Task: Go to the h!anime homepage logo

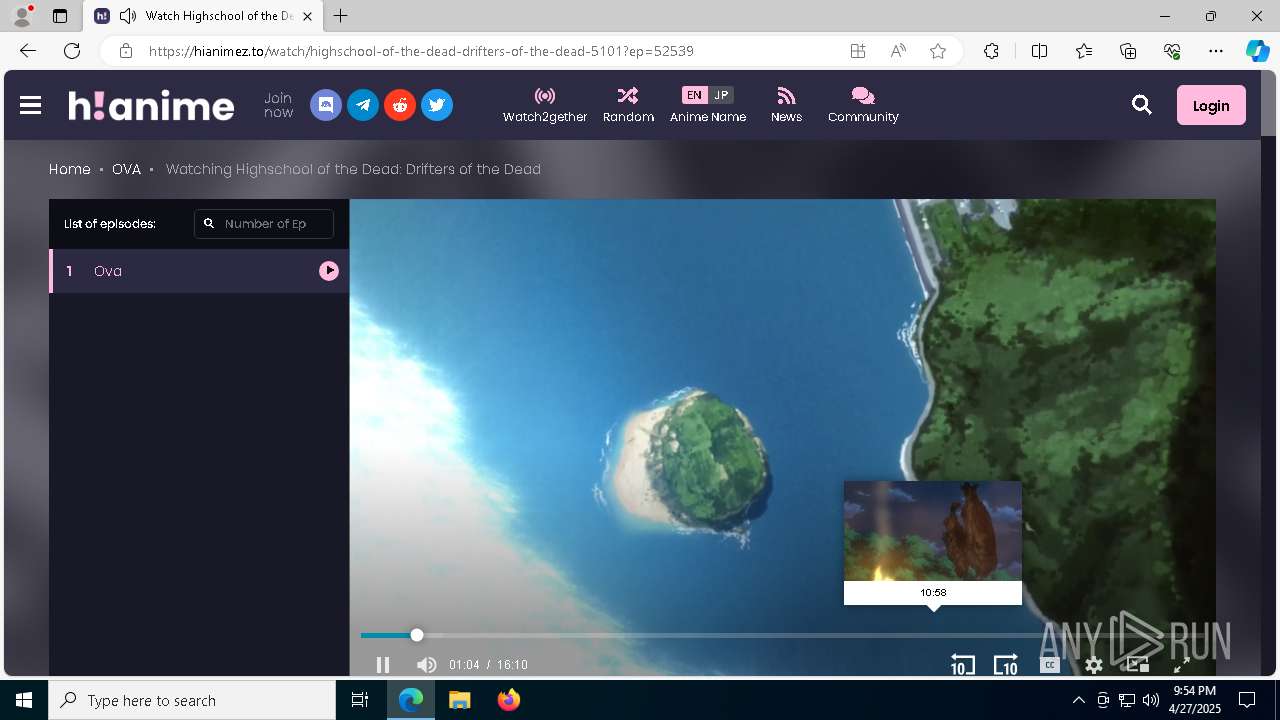Action: [x=151, y=105]
